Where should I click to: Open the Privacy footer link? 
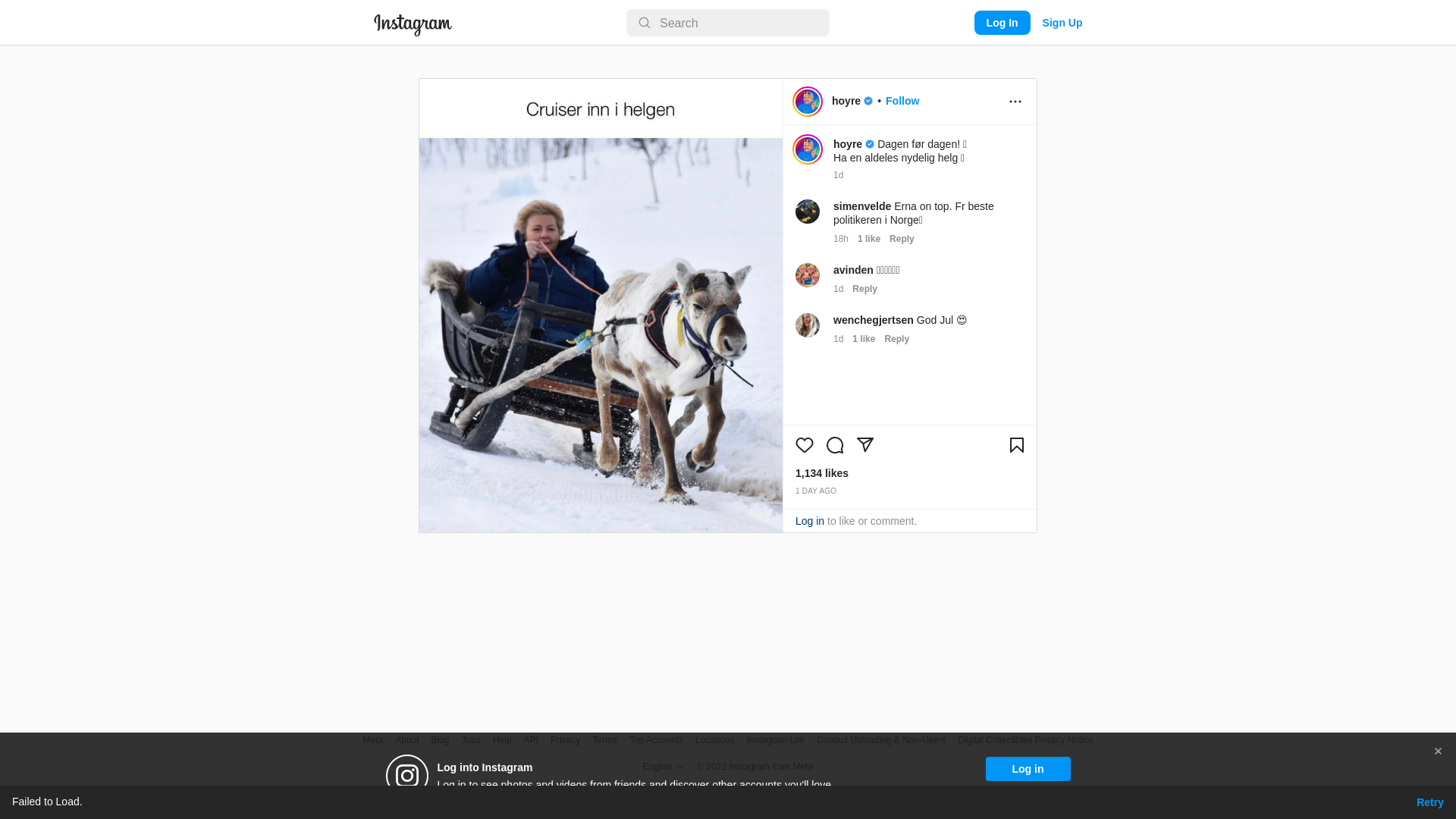click(565, 740)
